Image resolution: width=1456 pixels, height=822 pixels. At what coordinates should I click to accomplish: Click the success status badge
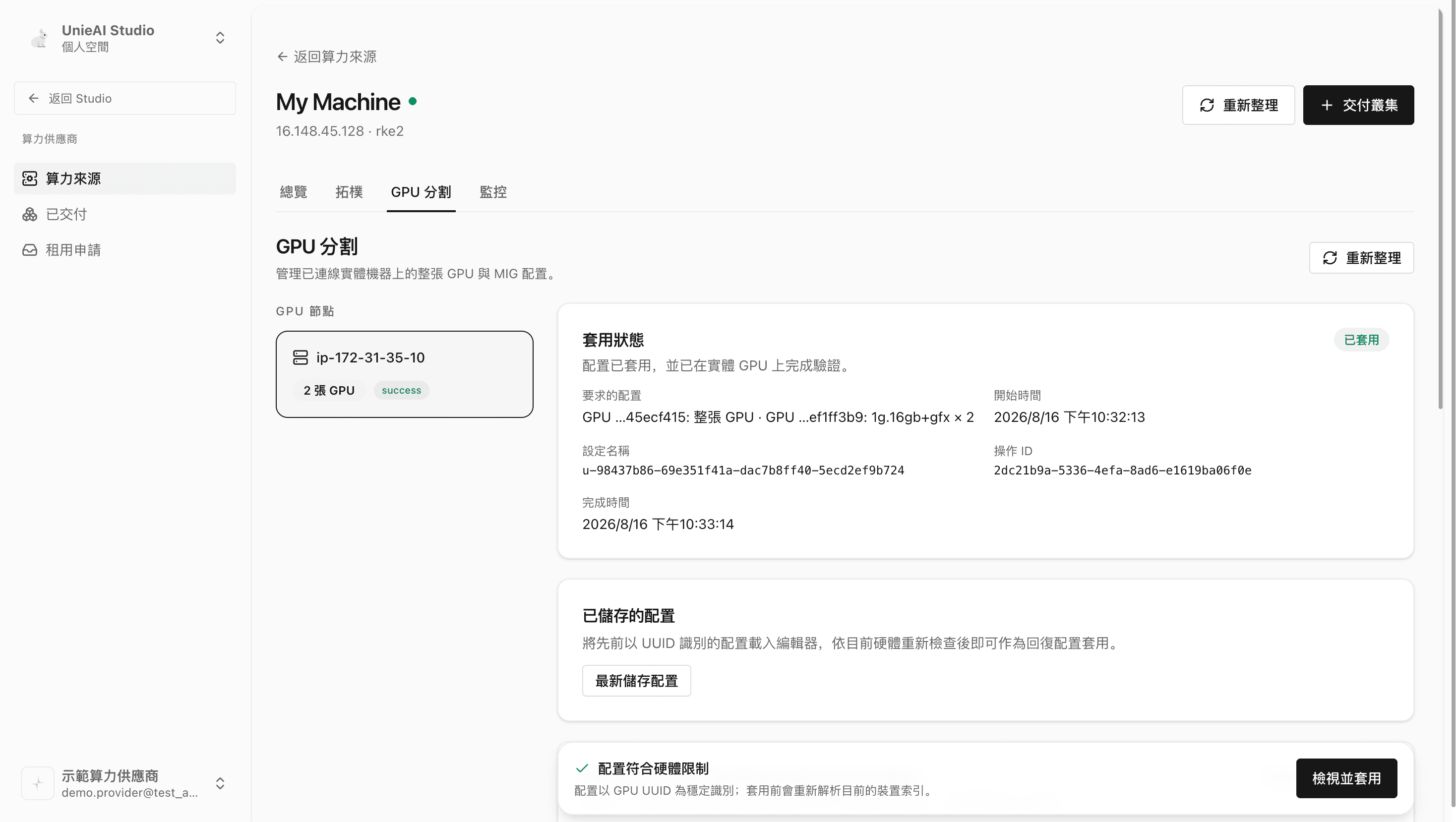[401, 390]
